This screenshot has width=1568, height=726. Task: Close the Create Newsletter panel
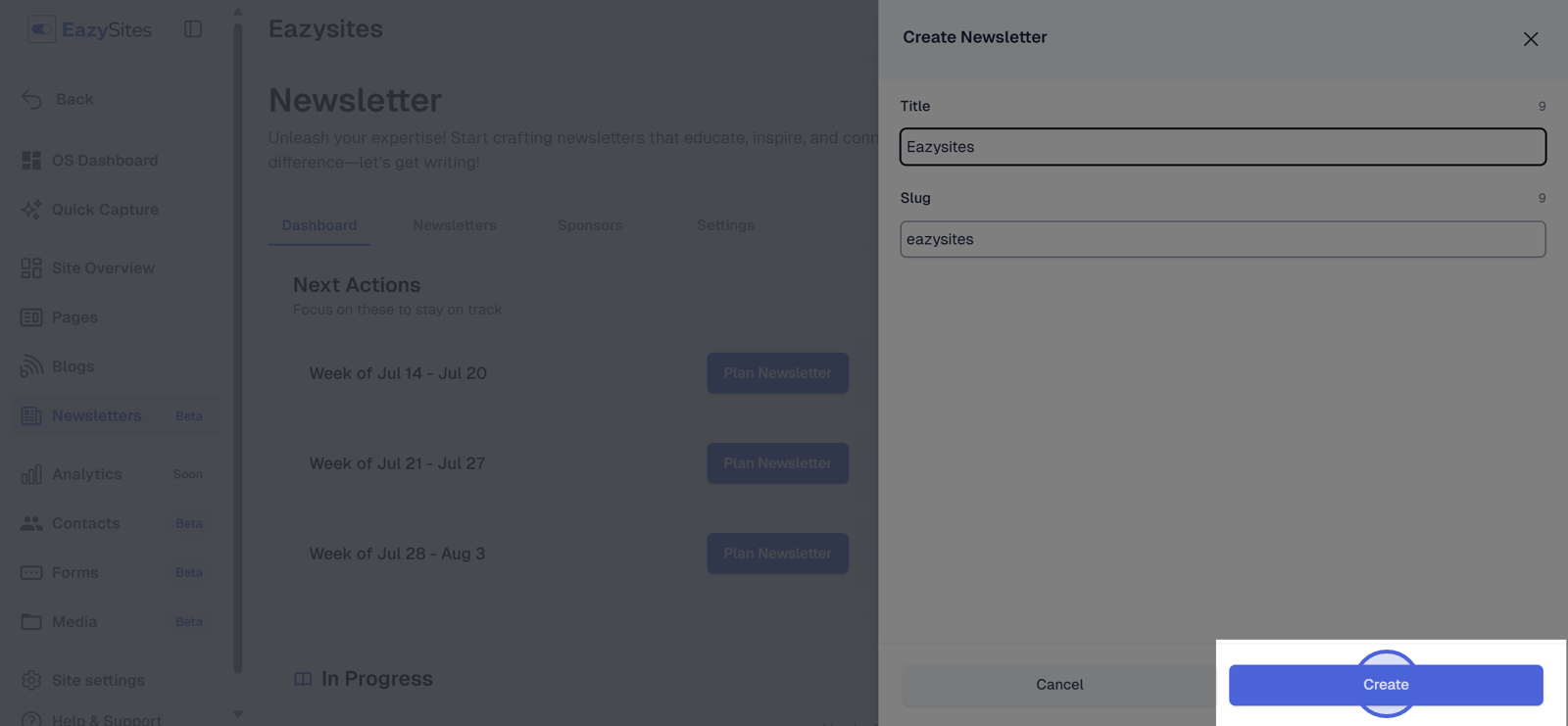1531,39
